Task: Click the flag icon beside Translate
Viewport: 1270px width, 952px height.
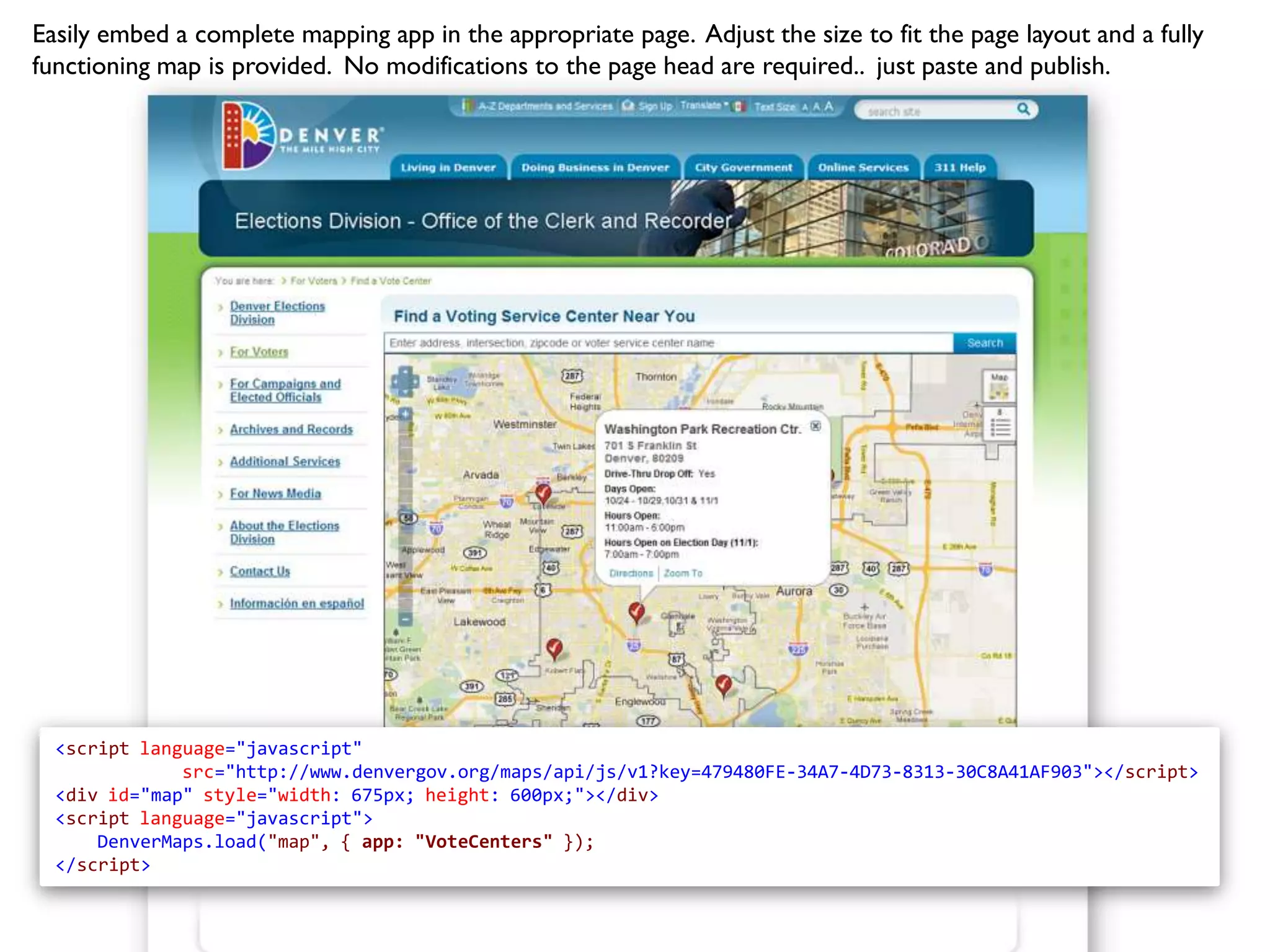Action: click(x=739, y=107)
